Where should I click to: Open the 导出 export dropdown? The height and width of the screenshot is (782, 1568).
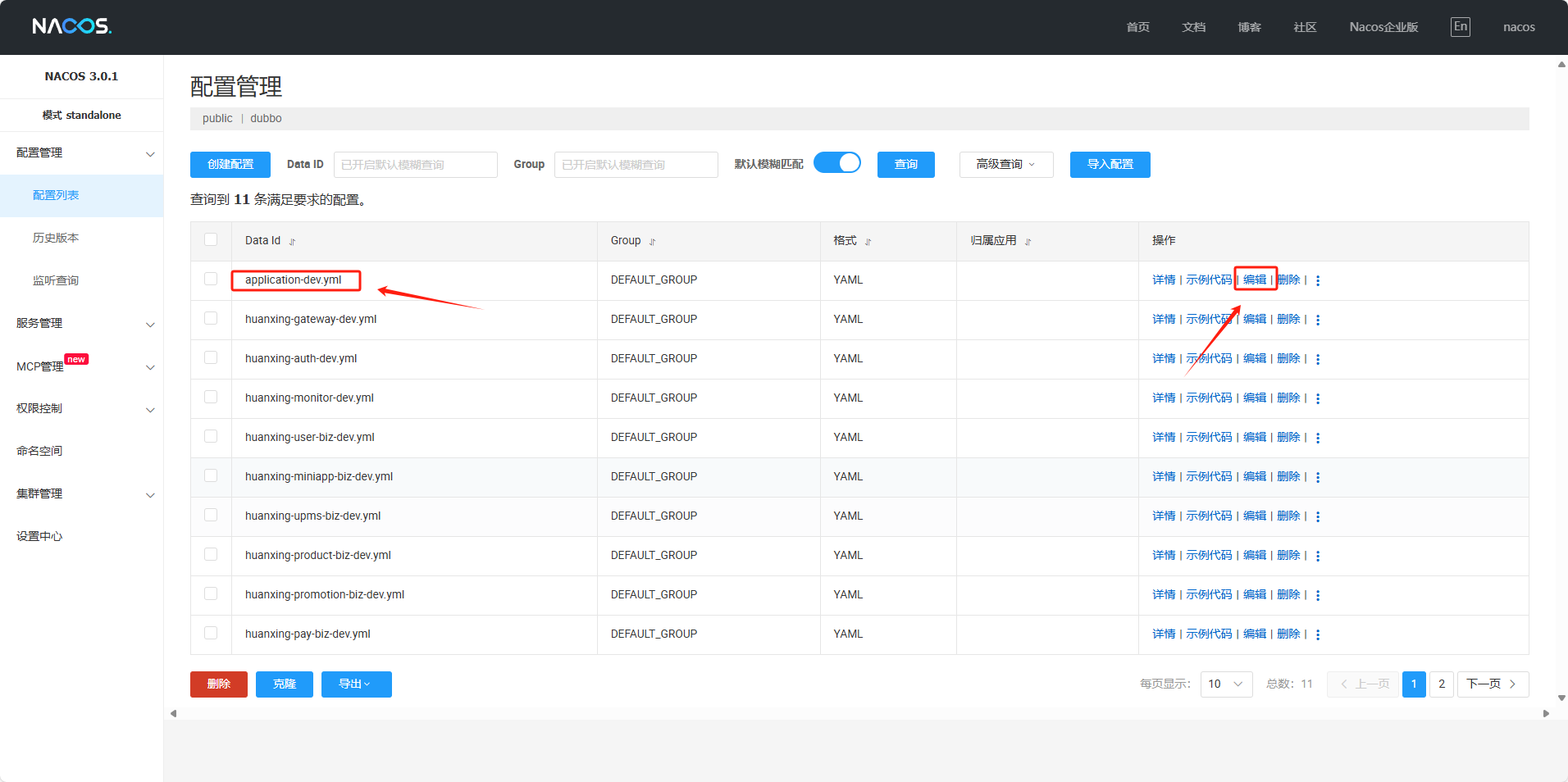coord(356,684)
